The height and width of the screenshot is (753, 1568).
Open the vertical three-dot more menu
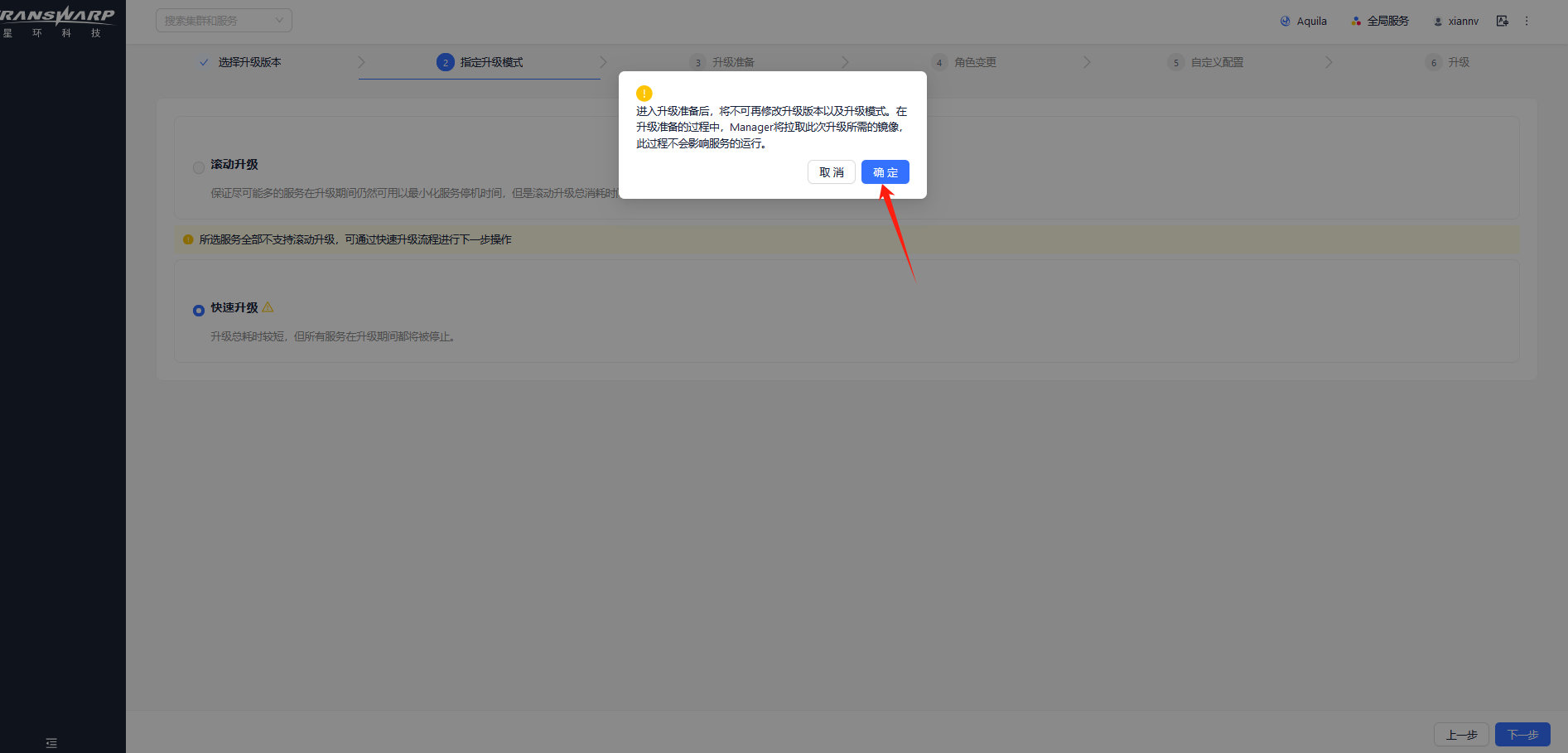[1527, 21]
